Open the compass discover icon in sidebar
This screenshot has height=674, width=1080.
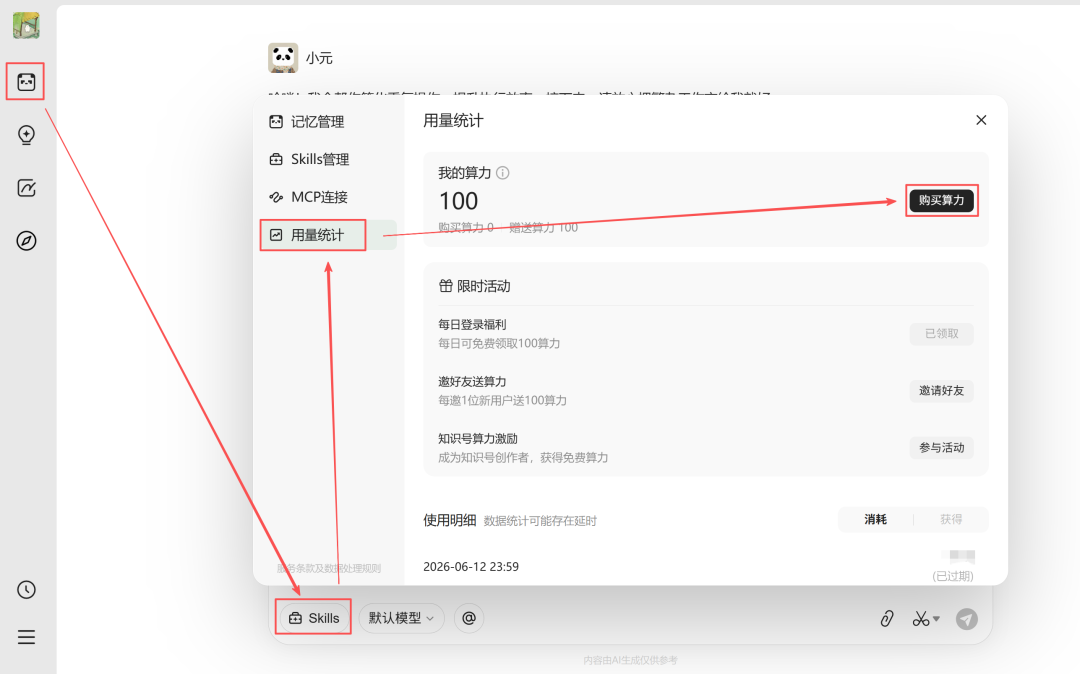pyautogui.click(x=26, y=241)
